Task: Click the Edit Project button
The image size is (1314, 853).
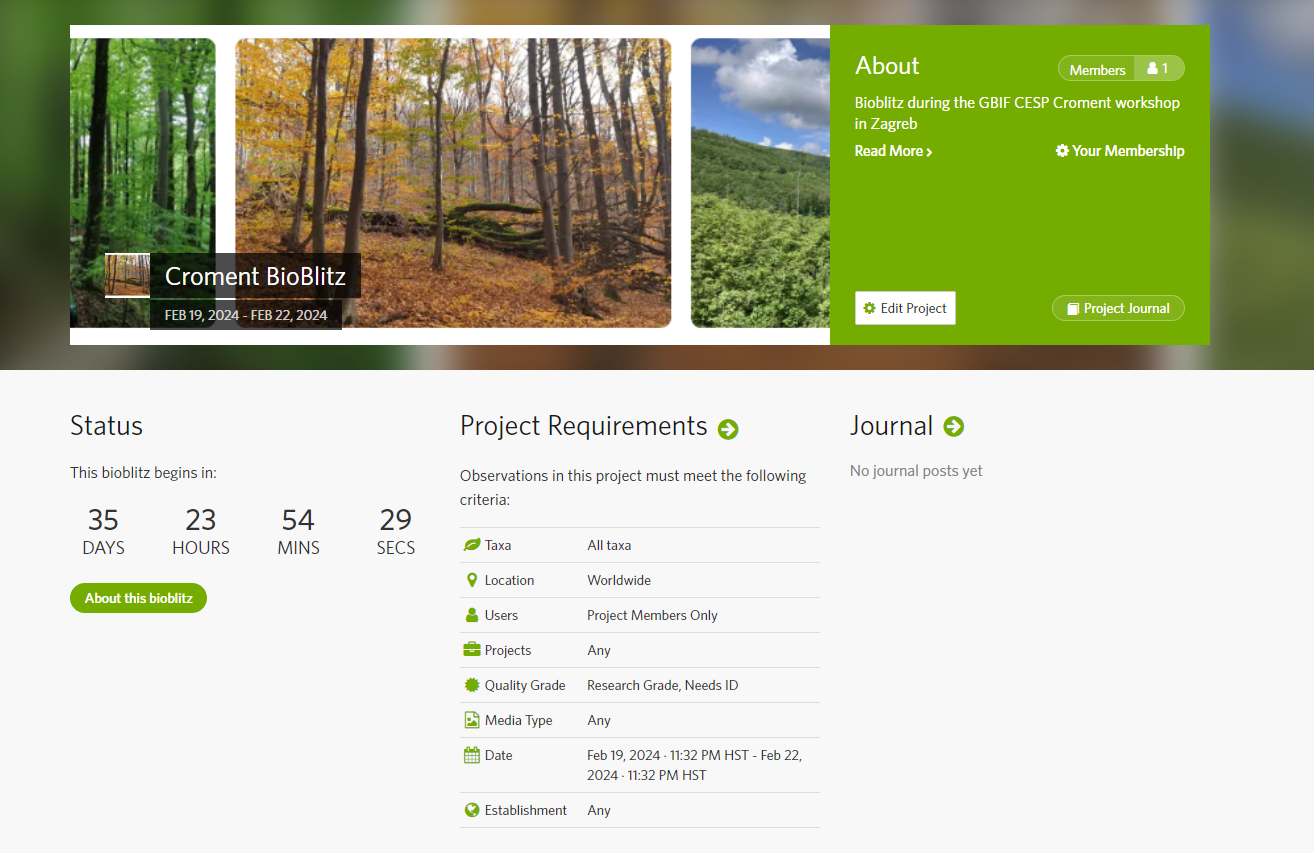Action: pyautogui.click(x=905, y=308)
